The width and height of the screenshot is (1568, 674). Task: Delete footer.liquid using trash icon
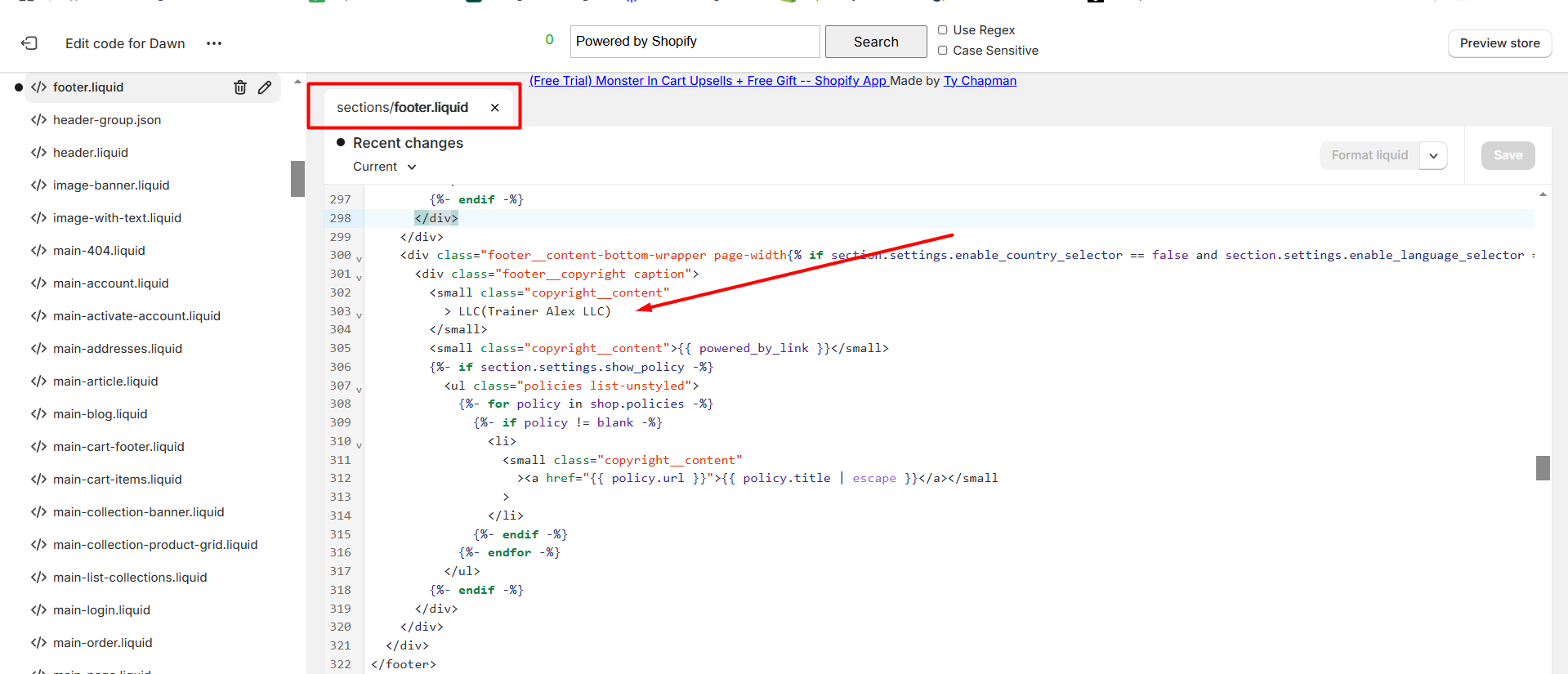tap(240, 87)
